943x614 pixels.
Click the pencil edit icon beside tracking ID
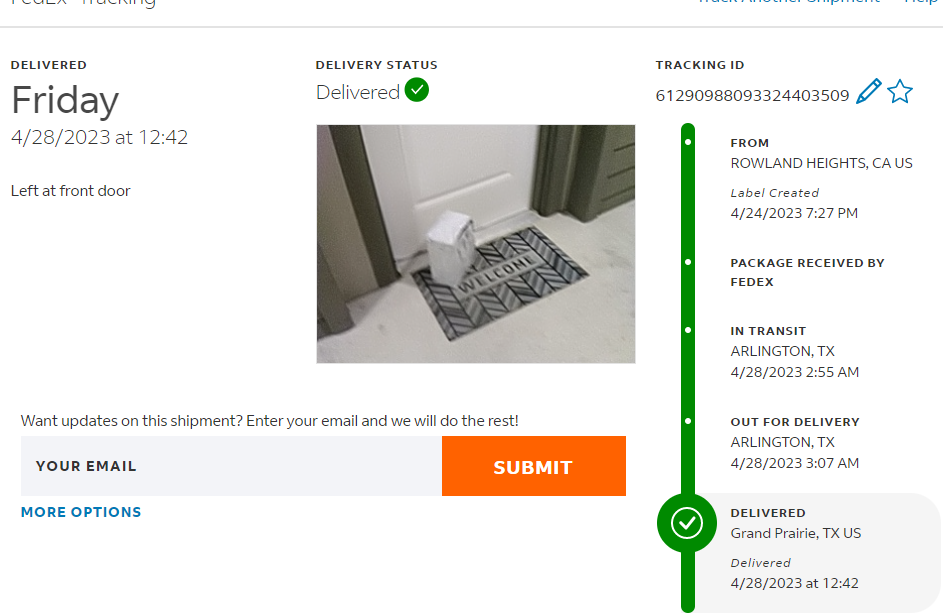click(869, 92)
